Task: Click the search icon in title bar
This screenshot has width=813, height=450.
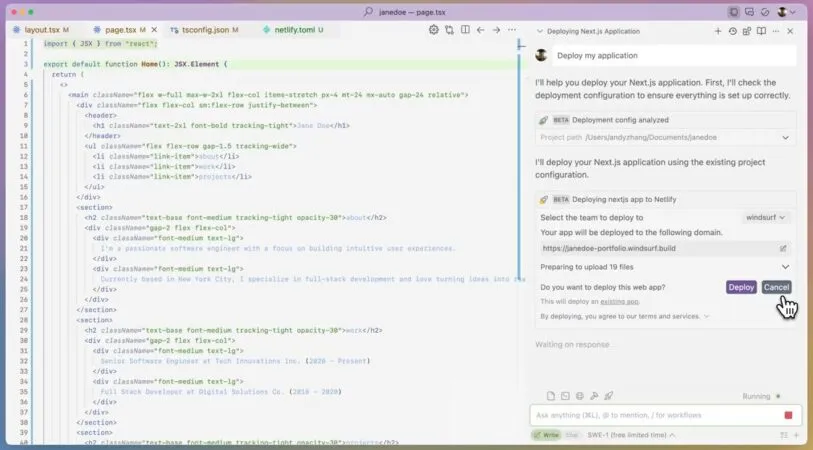Action: (368, 11)
